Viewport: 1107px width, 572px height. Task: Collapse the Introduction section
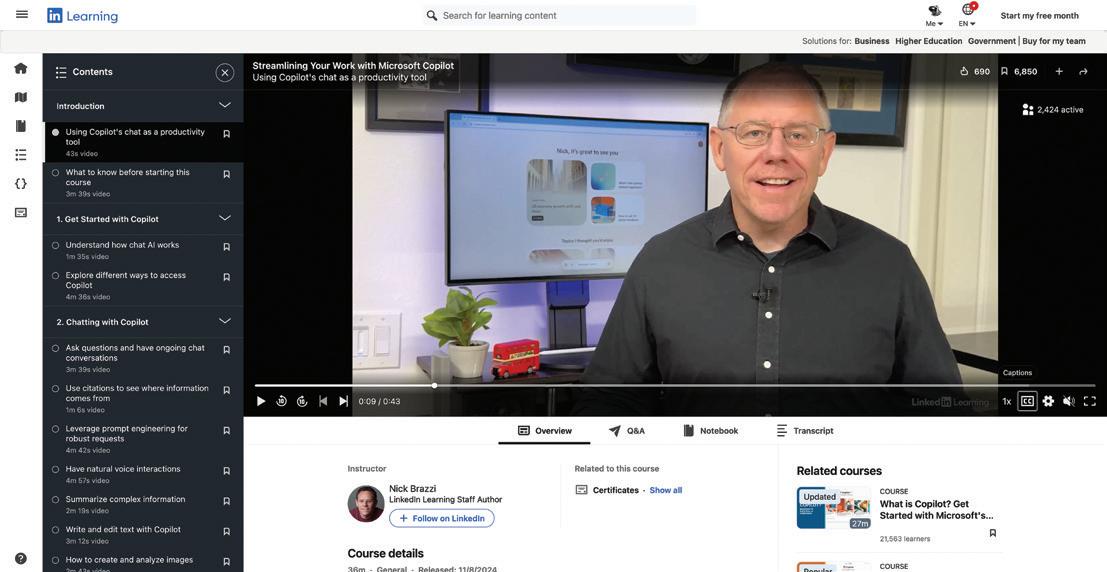225,105
